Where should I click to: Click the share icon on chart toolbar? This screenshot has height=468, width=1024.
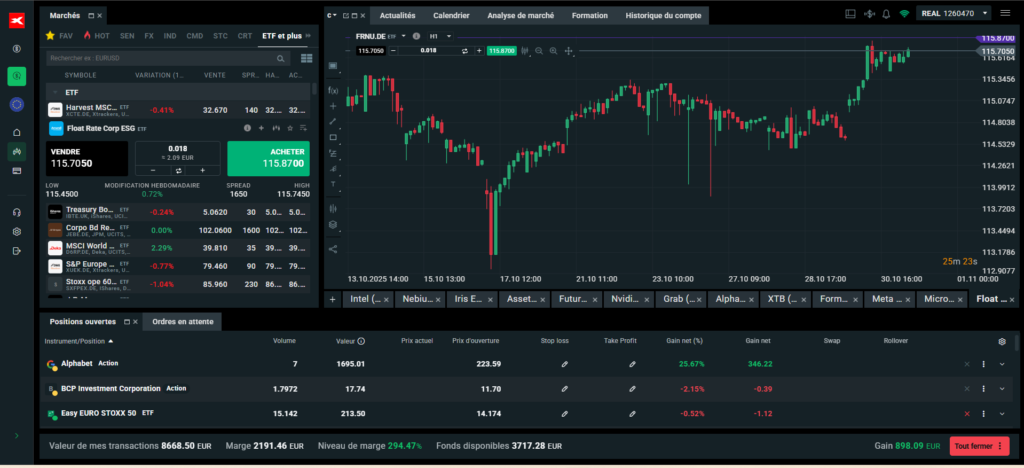333,249
